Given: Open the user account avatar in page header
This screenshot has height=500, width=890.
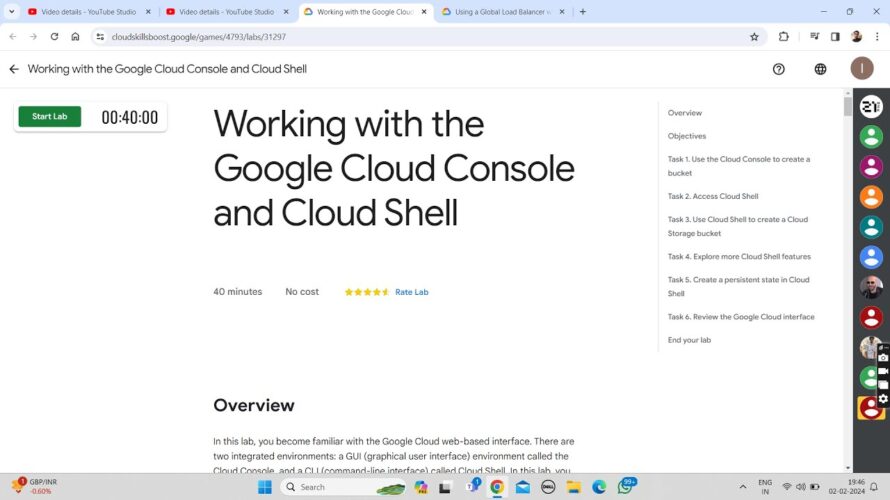Looking at the screenshot, I should pyautogui.click(x=862, y=69).
